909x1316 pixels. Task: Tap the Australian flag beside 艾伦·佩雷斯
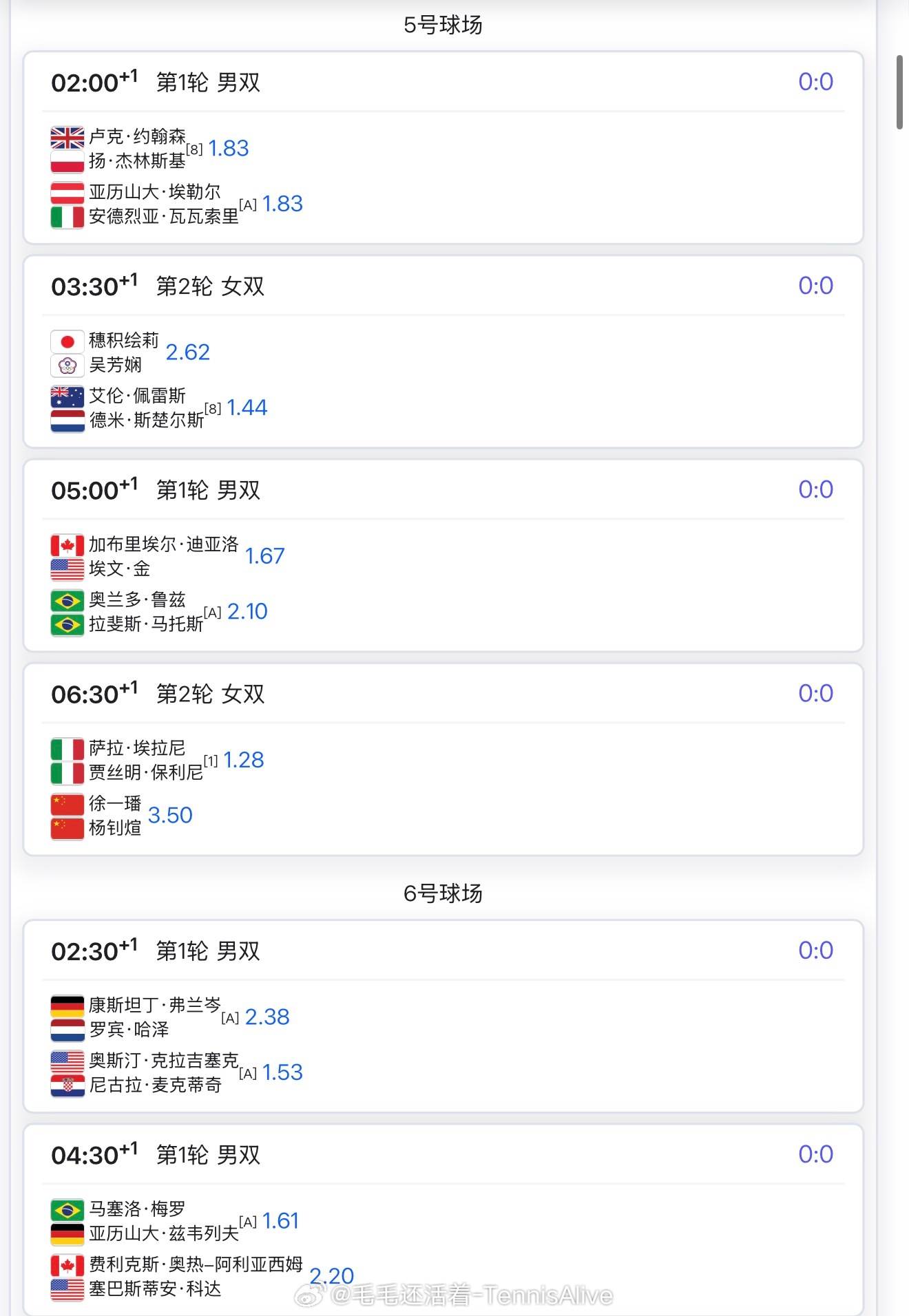(67, 396)
